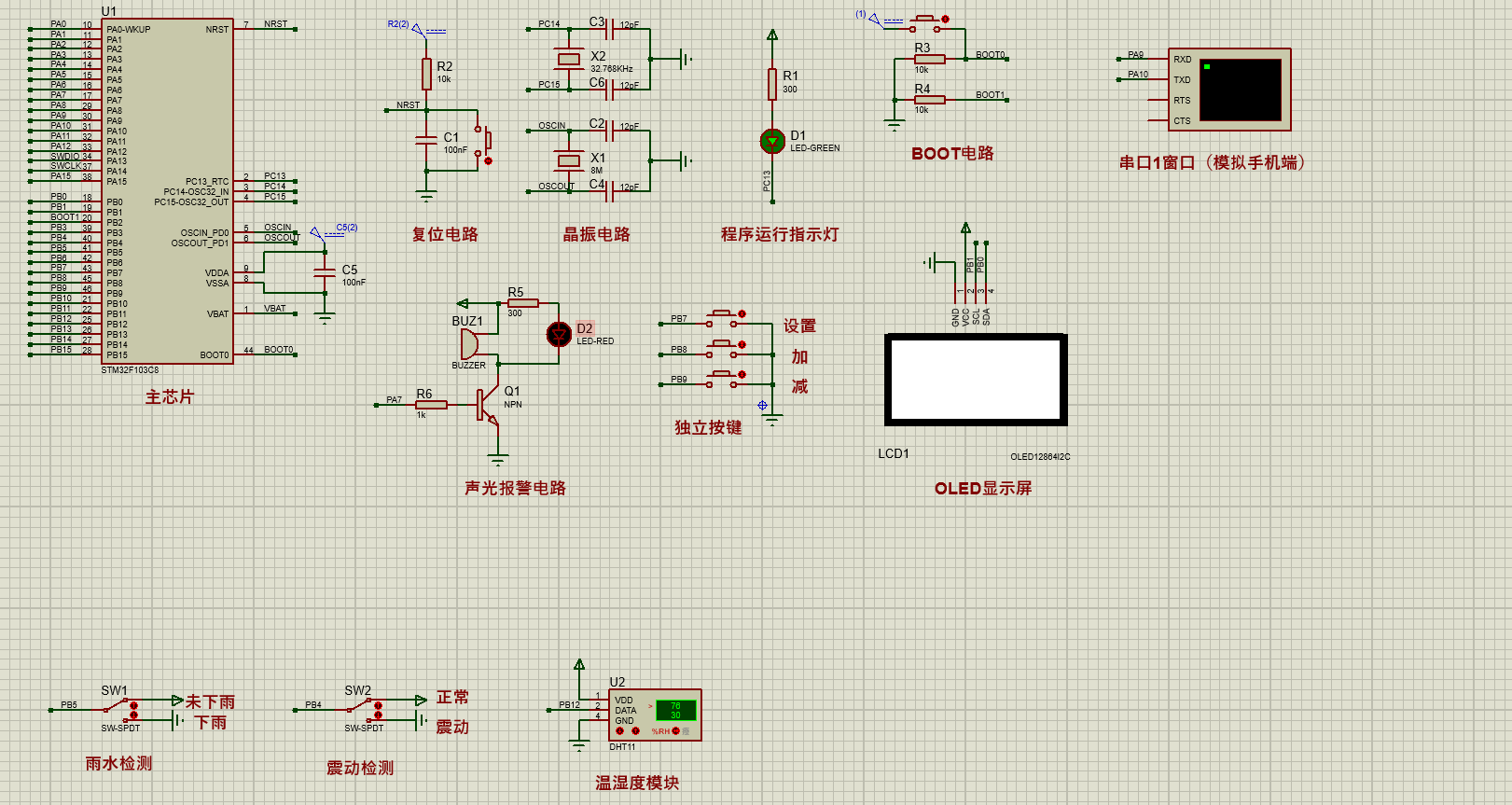Click the "未下雨" label
This screenshot has height=805, width=1512.
pos(211,701)
